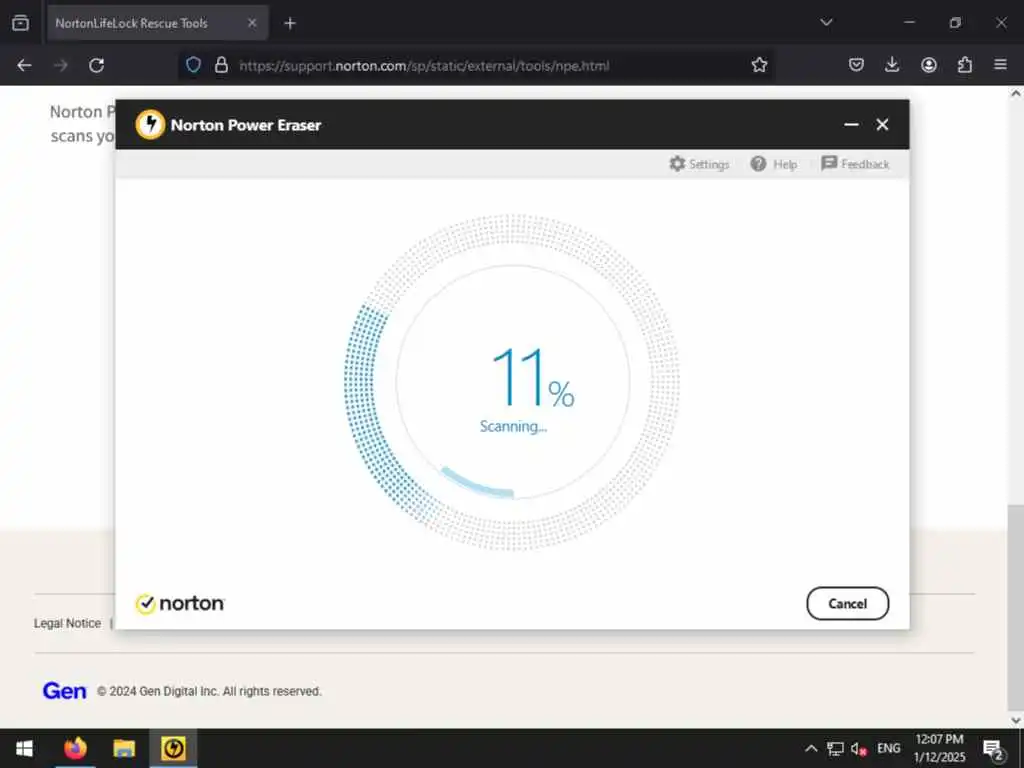1024x768 pixels.
Task: Reload the current page
Action: click(97, 65)
